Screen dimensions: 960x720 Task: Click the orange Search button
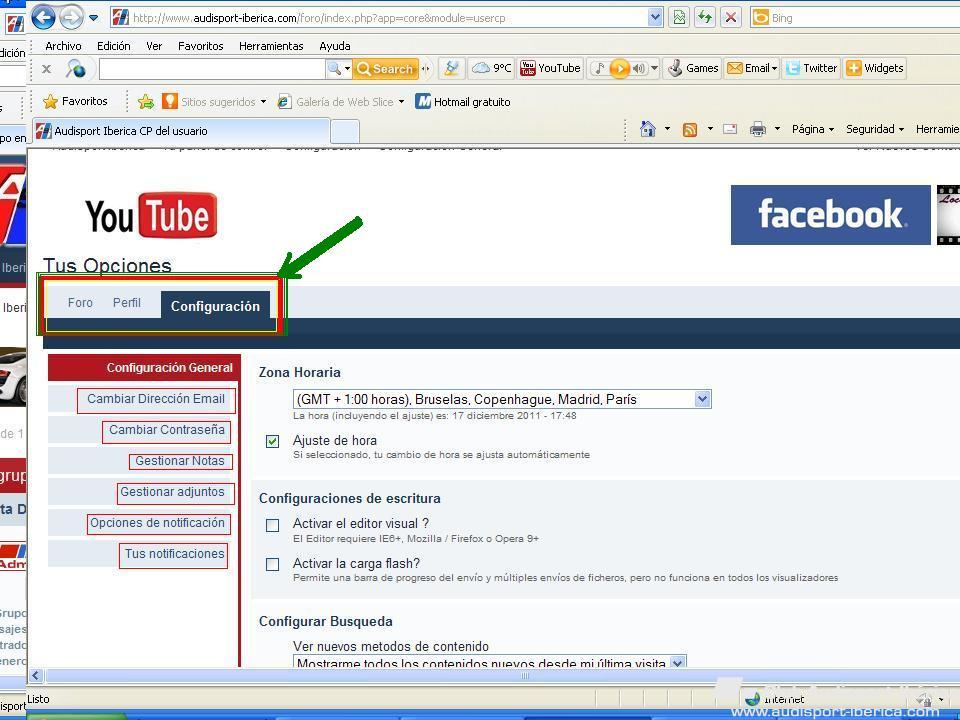pos(386,69)
